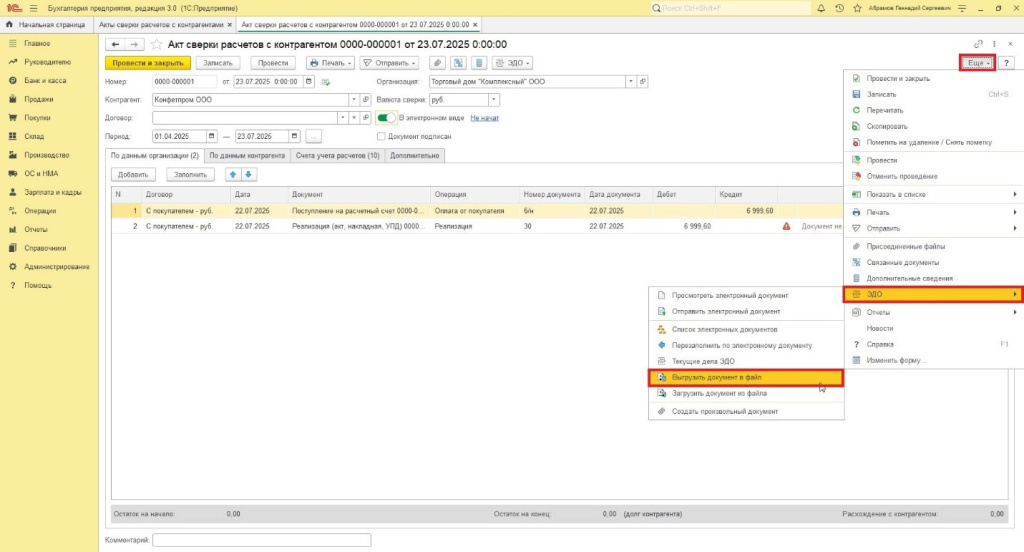Expand the 'Контрагент' field dropdown arrow
The width and height of the screenshot is (1024, 552).
353,100
